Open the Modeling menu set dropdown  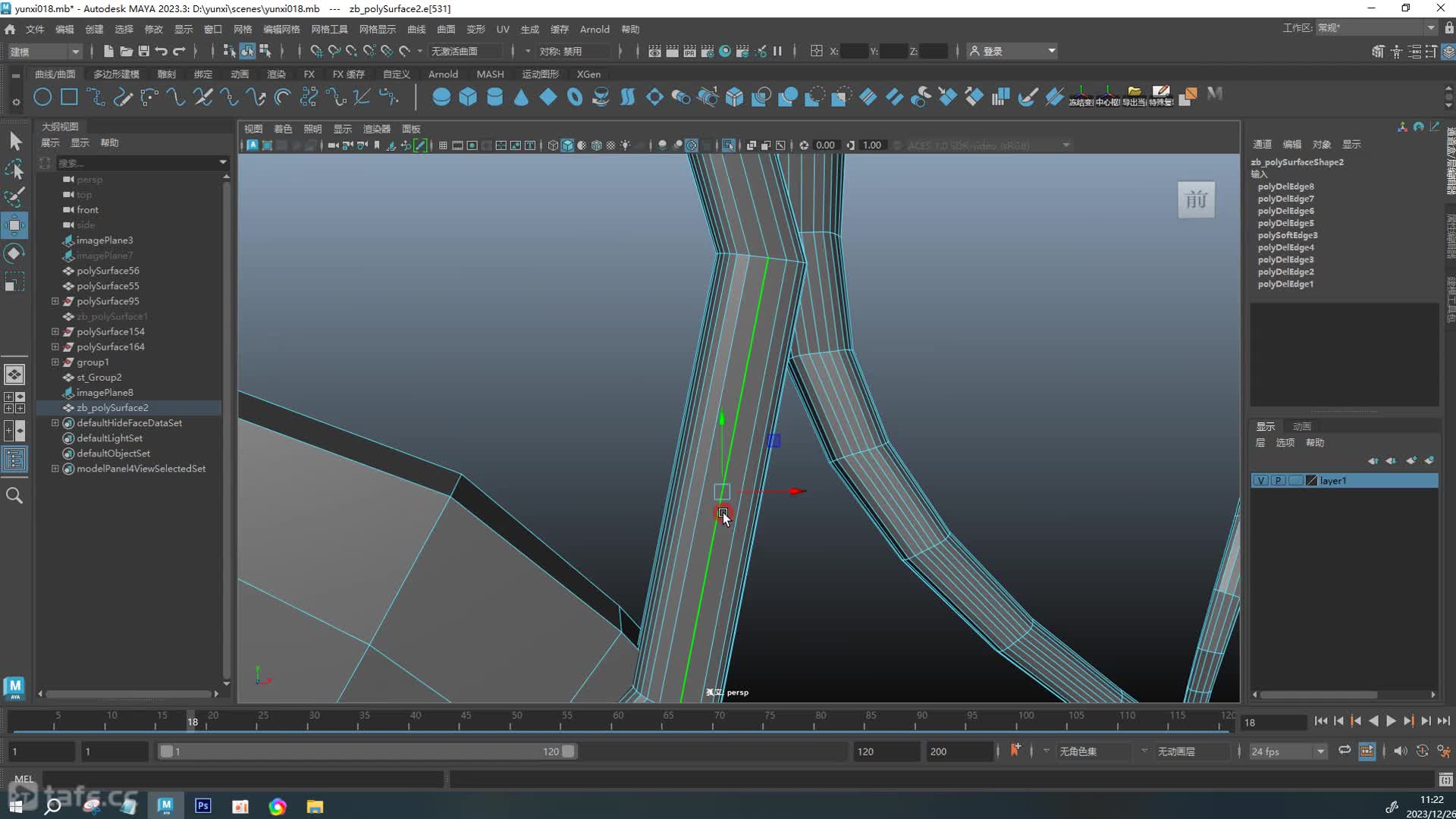44,52
